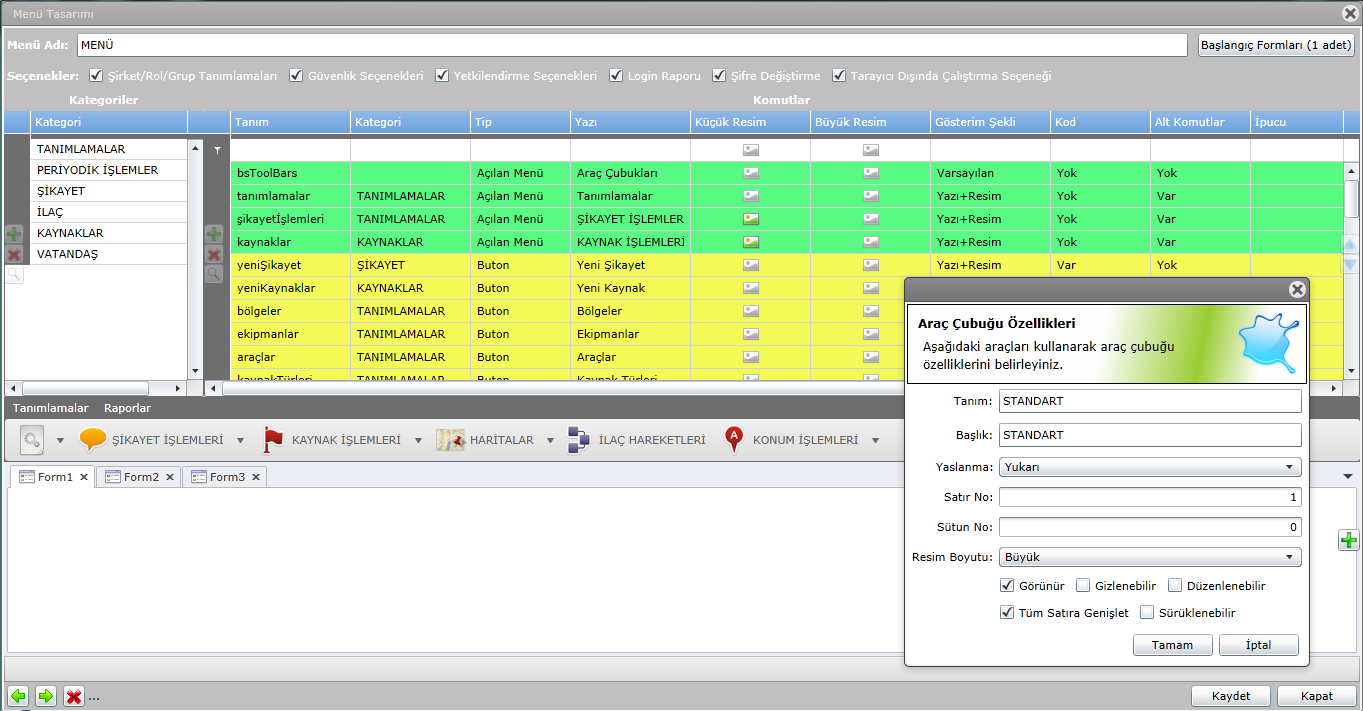Open the tab list arrow at far right

click(x=1348, y=476)
